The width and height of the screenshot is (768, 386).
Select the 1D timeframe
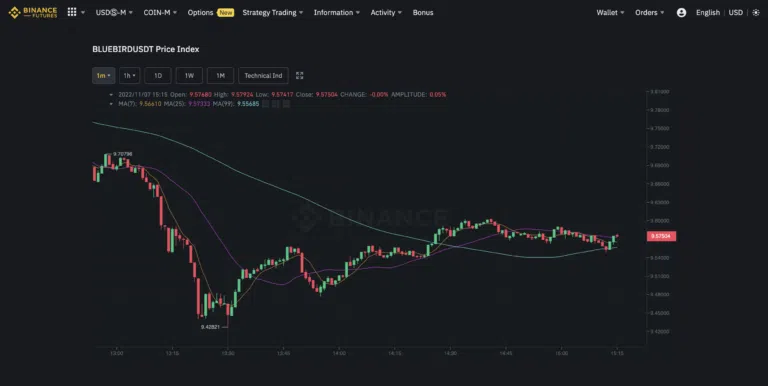click(x=158, y=75)
